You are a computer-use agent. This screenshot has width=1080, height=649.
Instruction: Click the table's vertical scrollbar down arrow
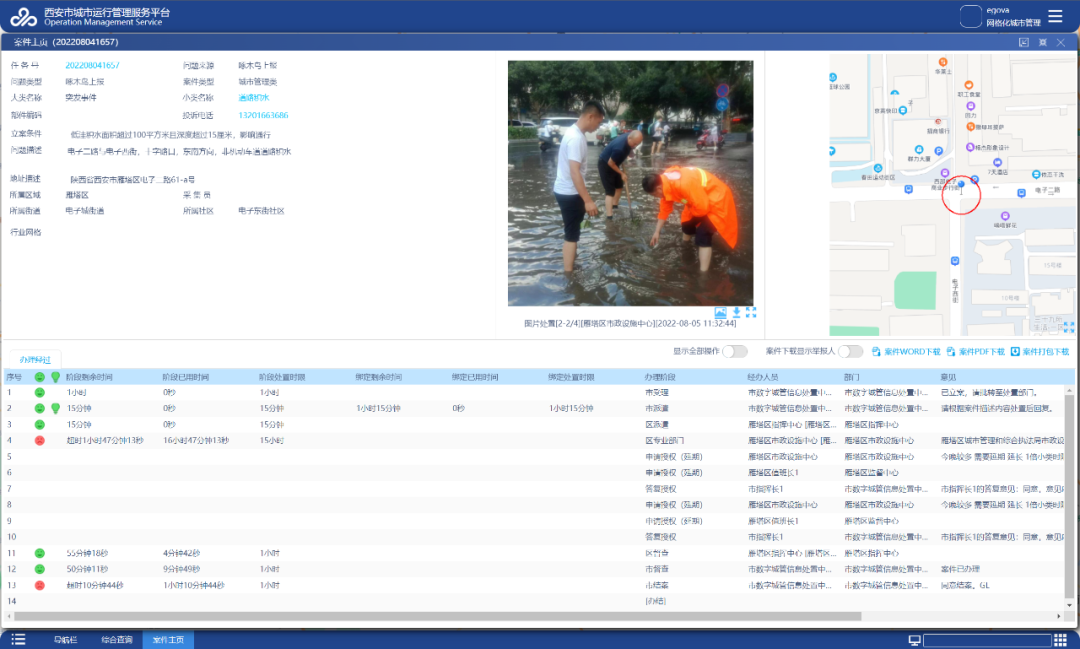[1068, 606]
